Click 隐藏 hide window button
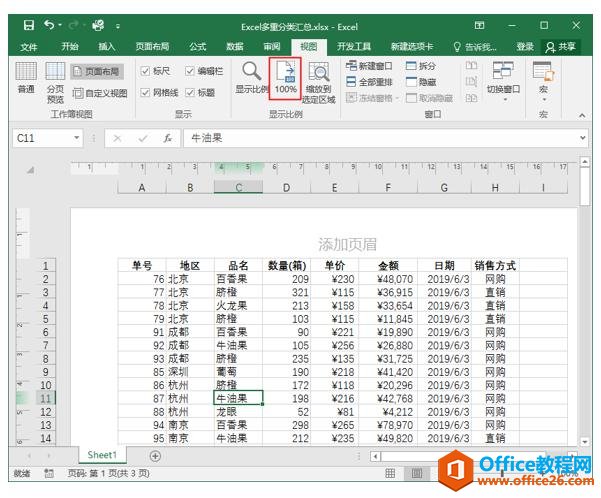Screen dimensions: 601x498 (420, 82)
